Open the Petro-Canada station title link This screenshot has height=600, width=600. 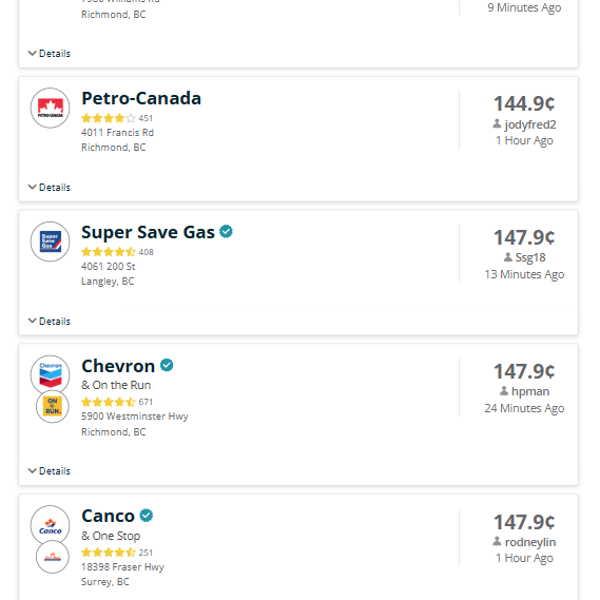pos(141,99)
